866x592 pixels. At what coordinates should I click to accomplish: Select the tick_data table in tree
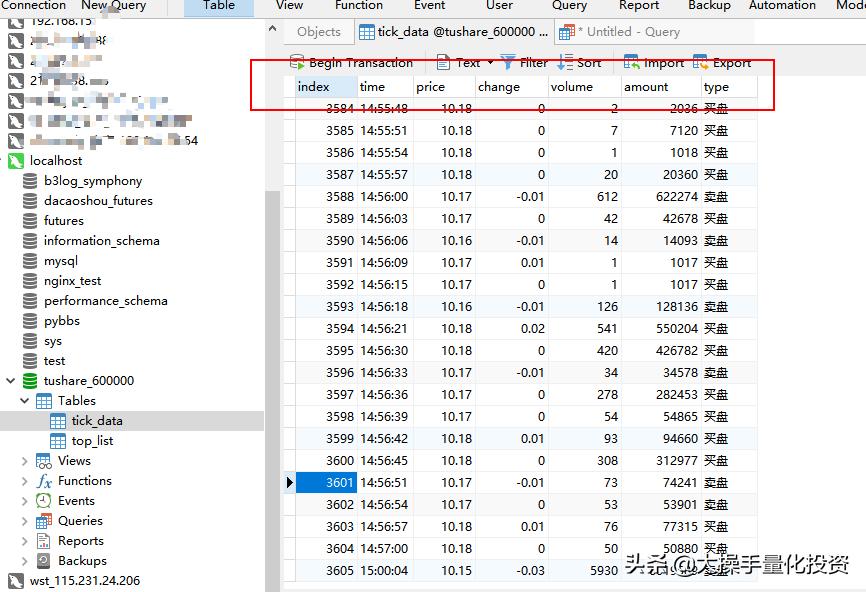(97, 421)
